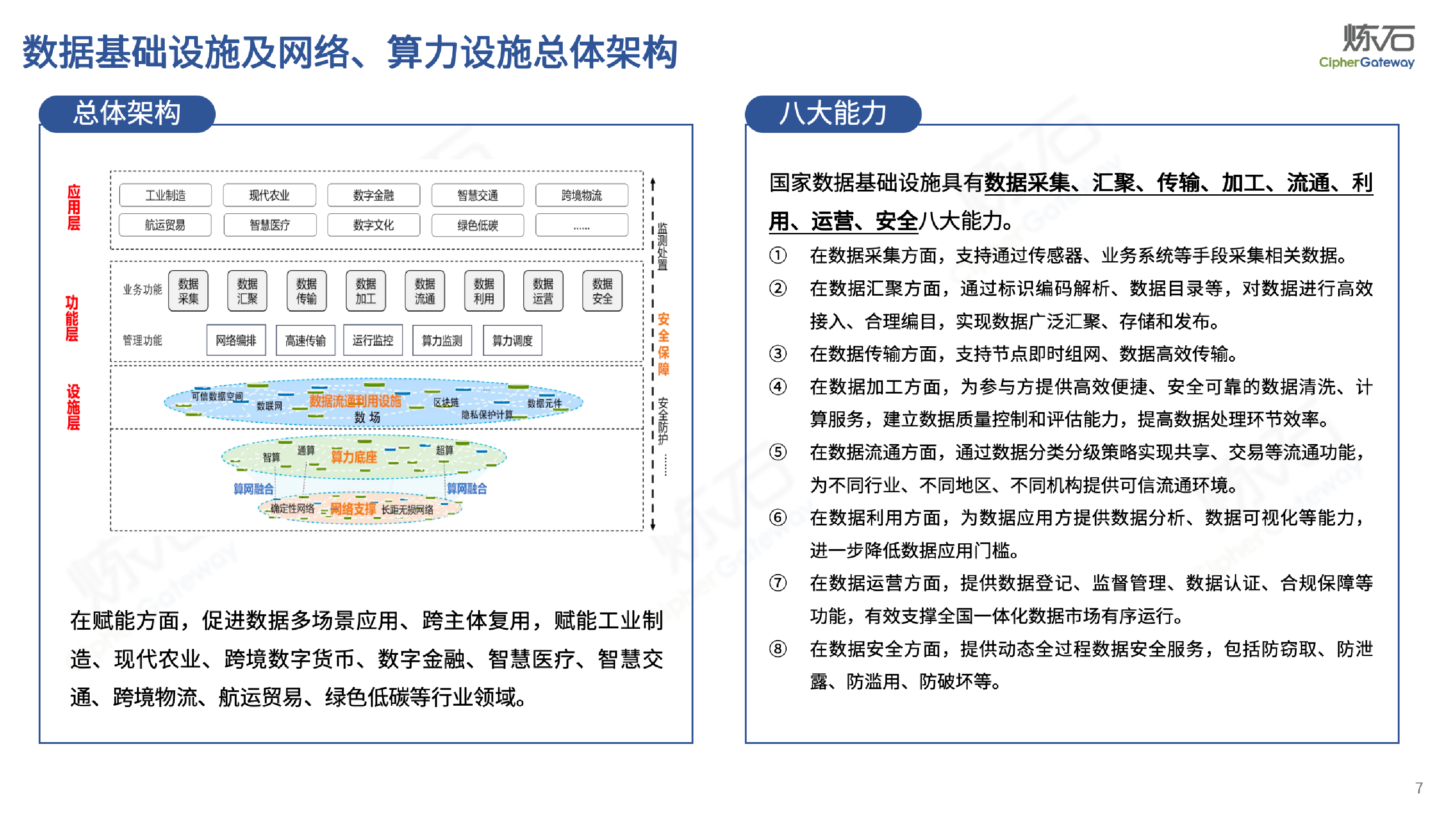The image size is (1456, 819).
Task: Click the 监测处置 vertical label
Action: pos(662,247)
